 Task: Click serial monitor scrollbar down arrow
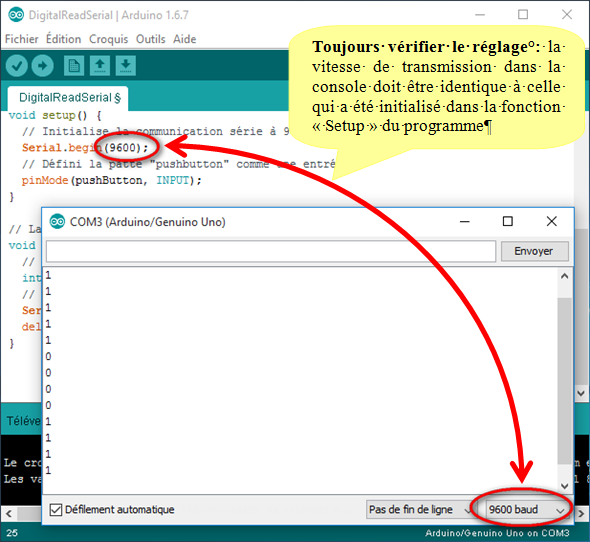click(x=564, y=486)
